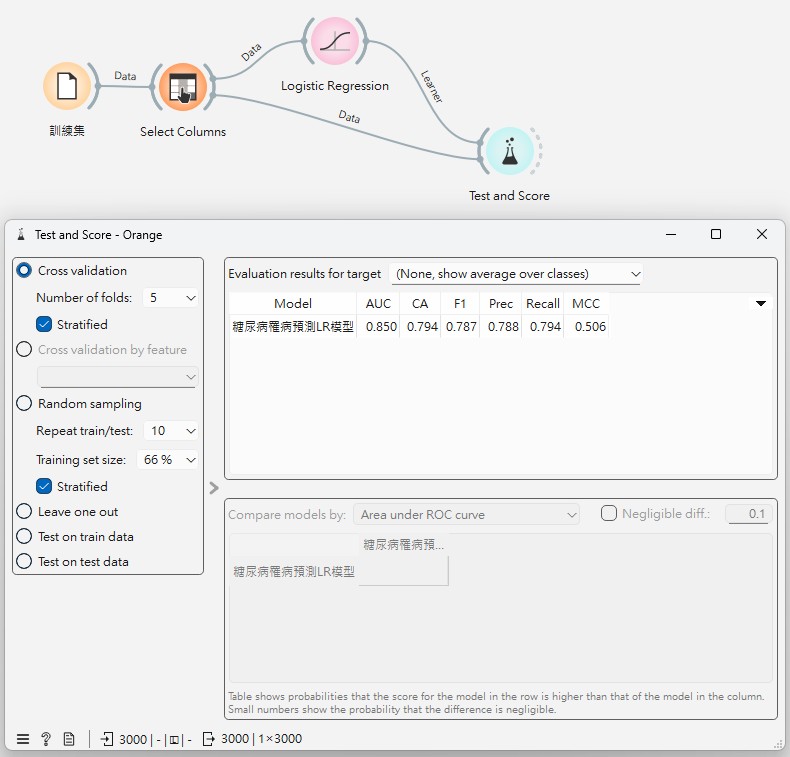Choose the Leave one out option
790x757 pixels.
pos(25,512)
